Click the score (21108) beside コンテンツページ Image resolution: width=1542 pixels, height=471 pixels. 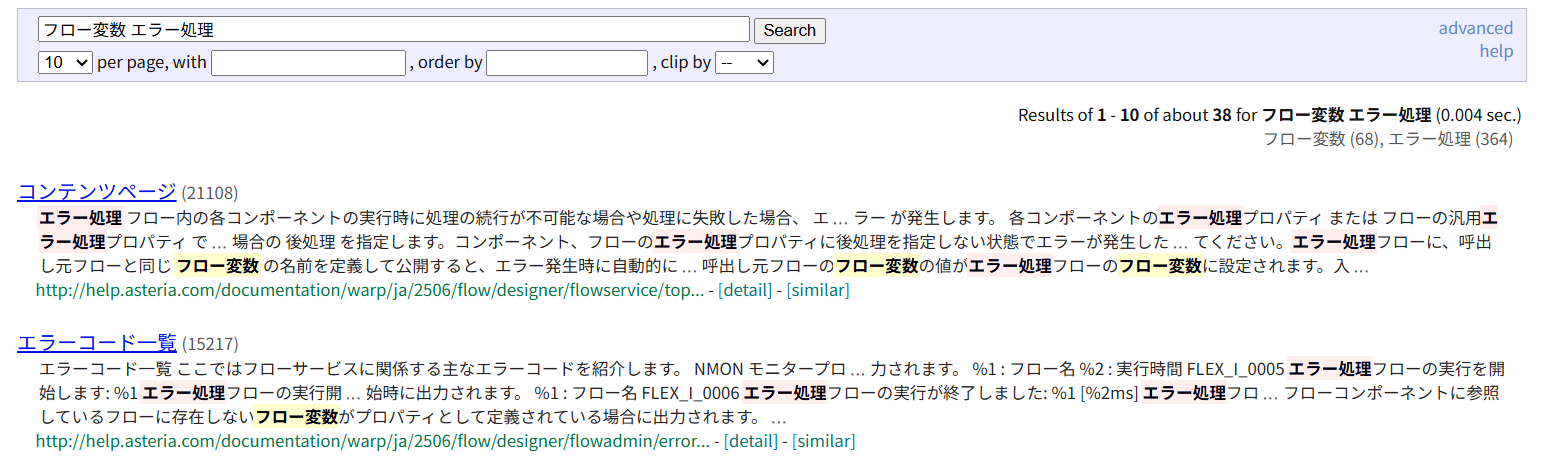(x=210, y=193)
